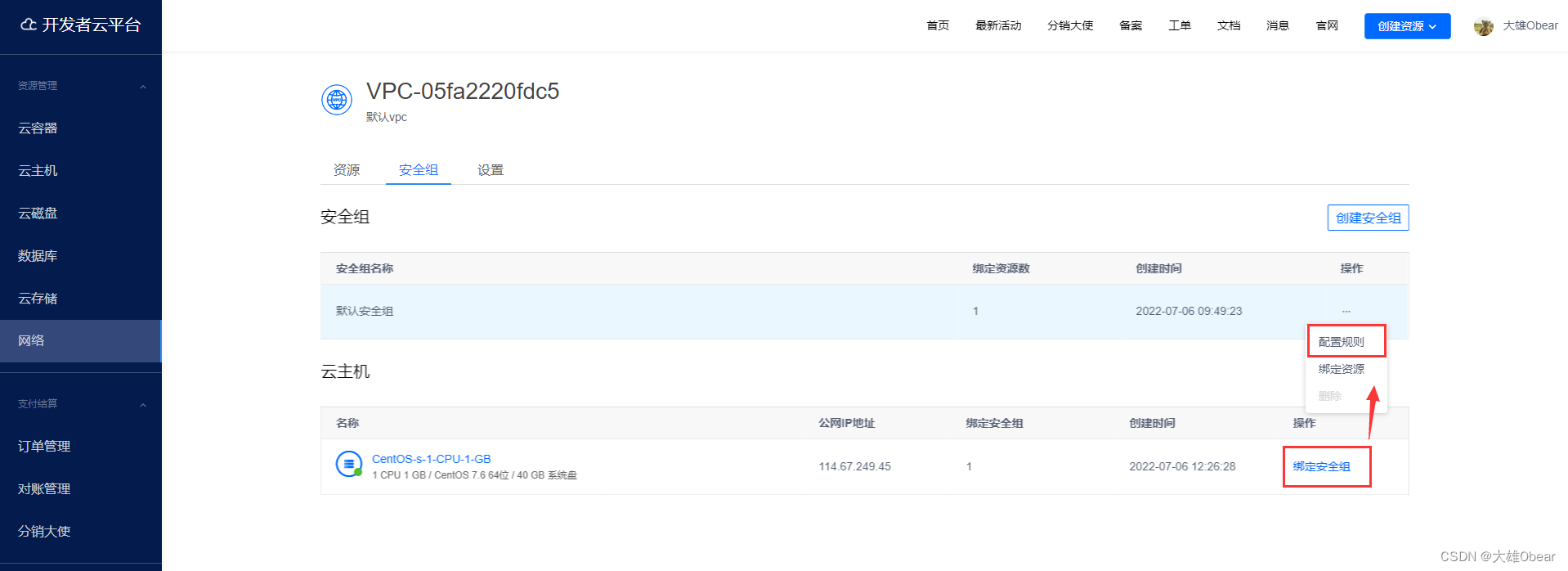Open 分销大使 in the top navigation
Screen dimensions: 1568x571
1070,25
